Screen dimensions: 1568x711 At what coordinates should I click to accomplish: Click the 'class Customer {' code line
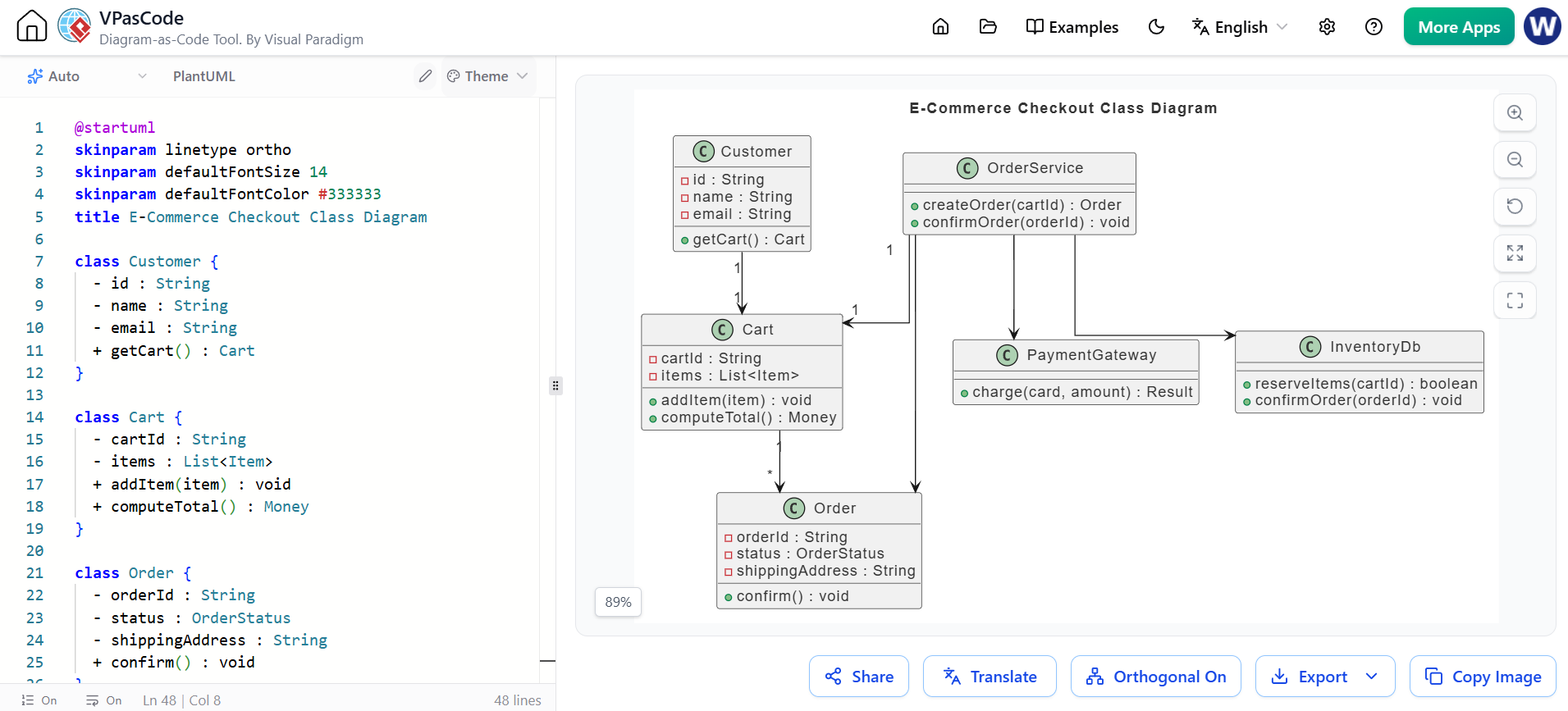pyautogui.click(x=147, y=261)
